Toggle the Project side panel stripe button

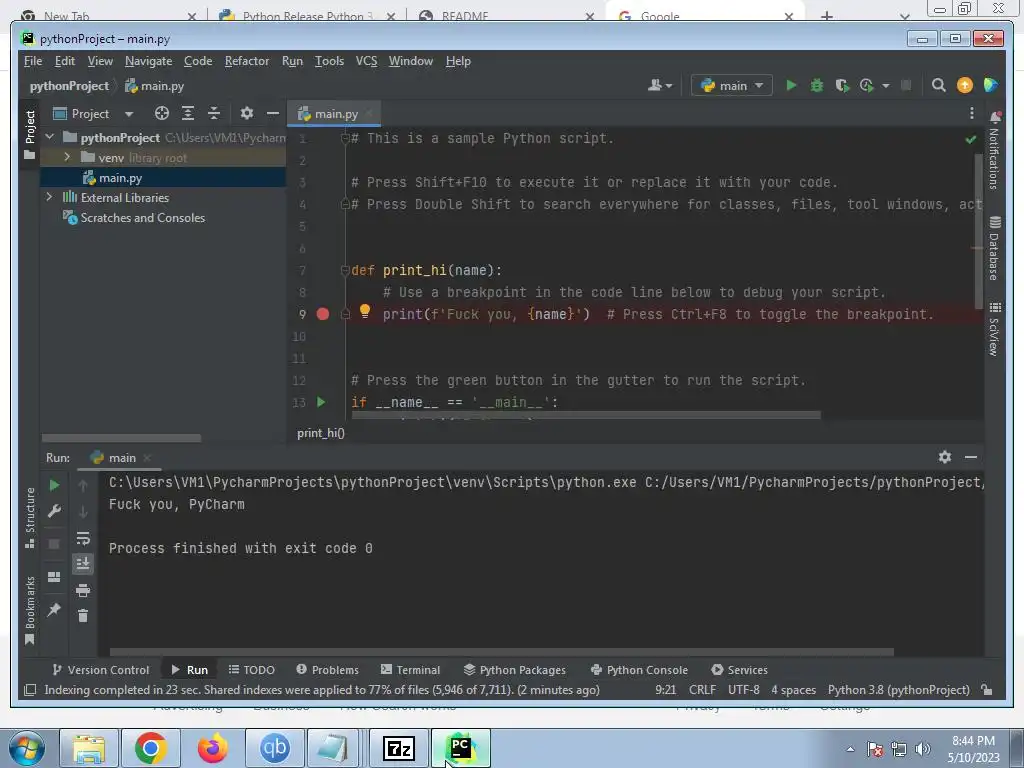[30, 135]
